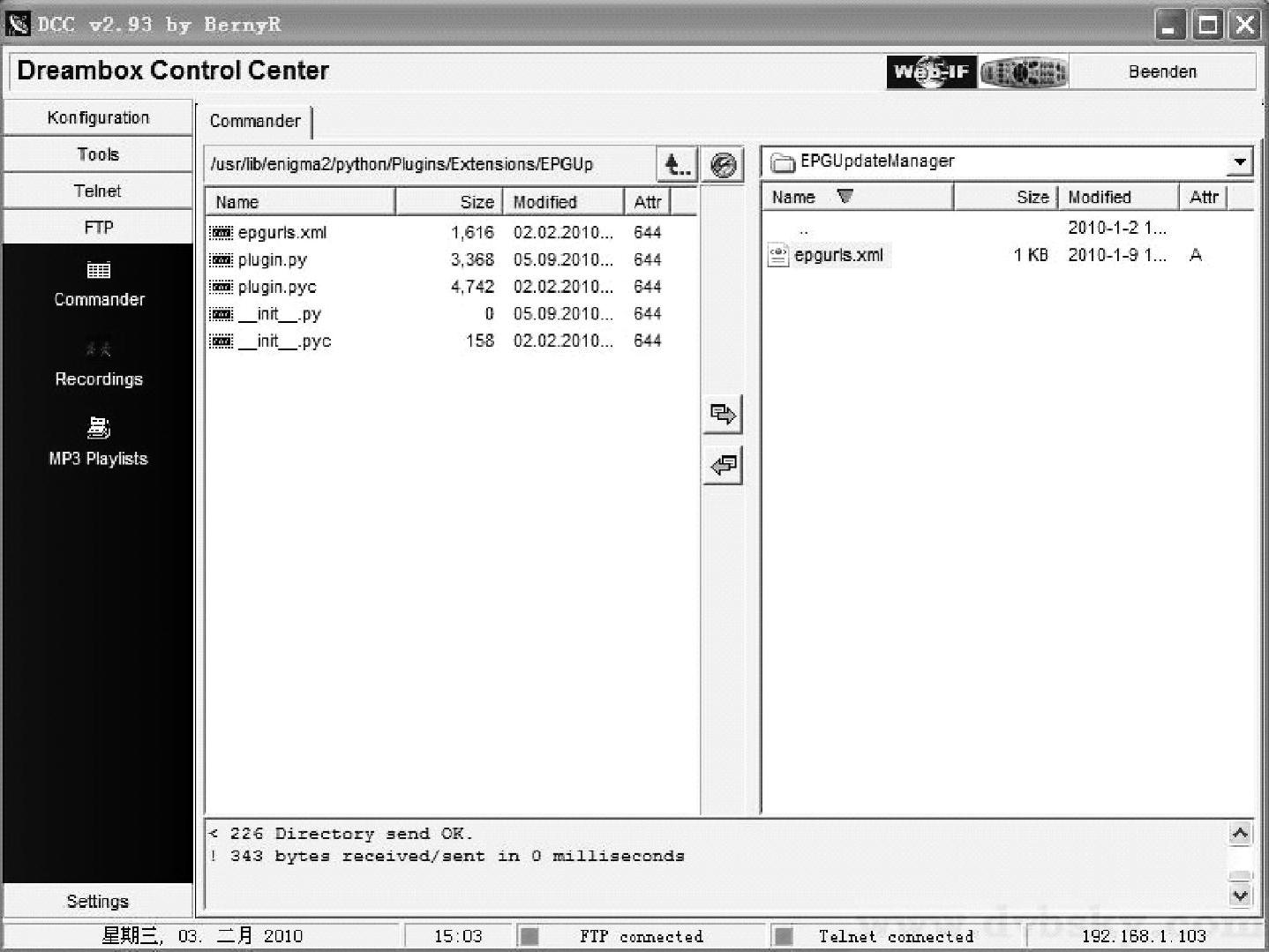Refresh the remote directory listing
1269x952 pixels.
[723, 164]
